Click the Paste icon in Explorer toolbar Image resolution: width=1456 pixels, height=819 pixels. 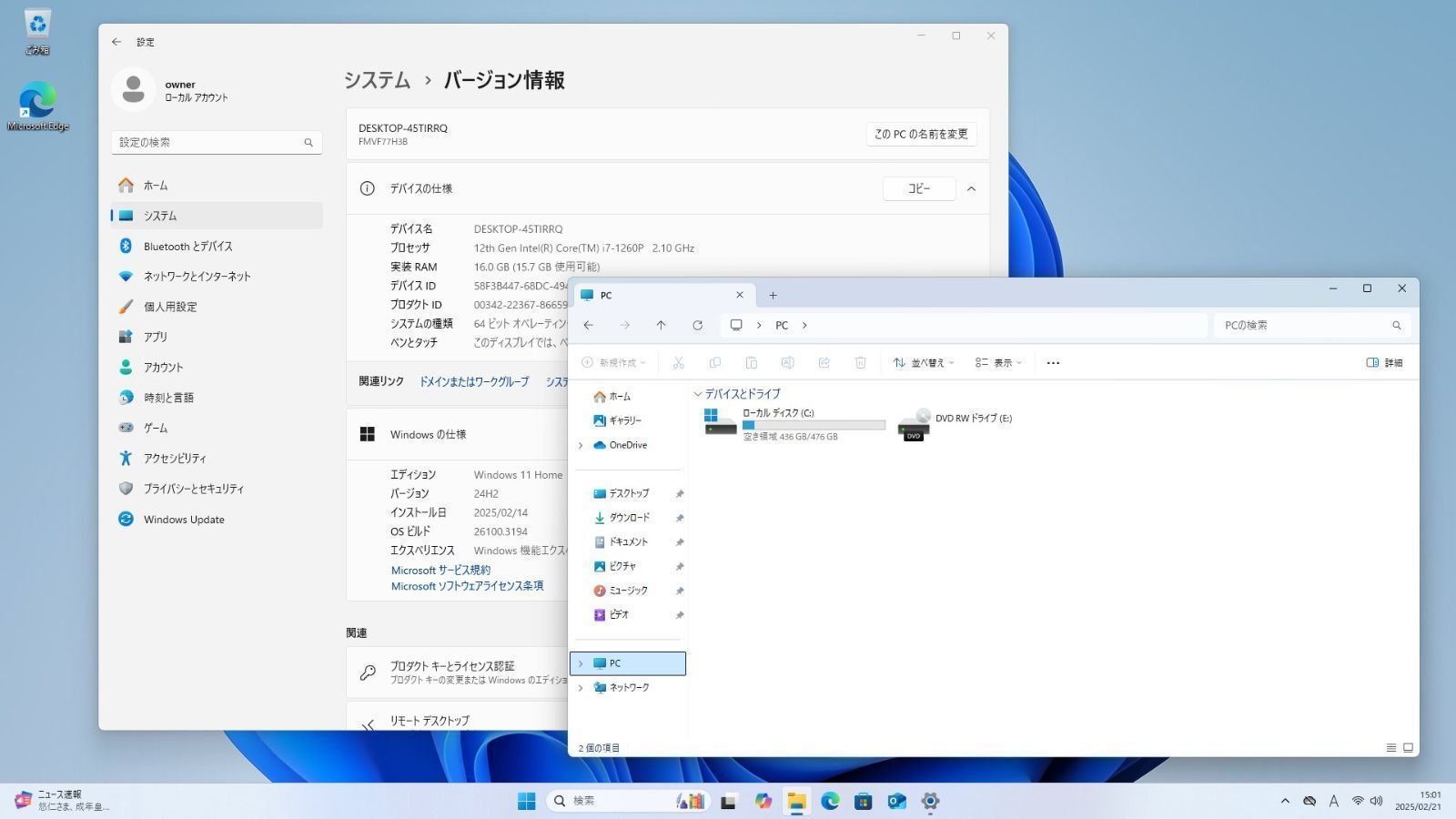751,362
